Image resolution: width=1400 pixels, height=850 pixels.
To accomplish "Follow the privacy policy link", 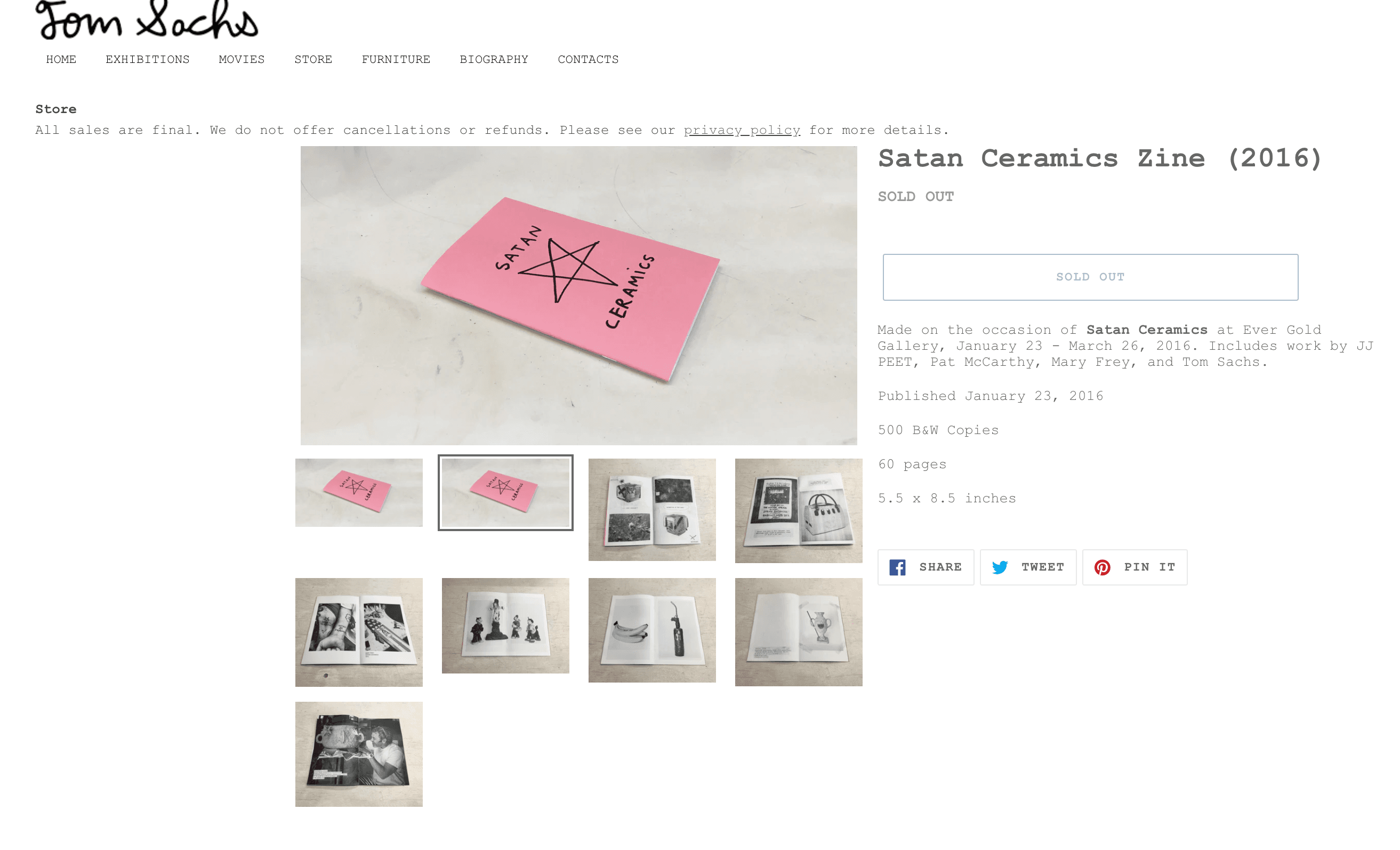I will pos(742,130).
